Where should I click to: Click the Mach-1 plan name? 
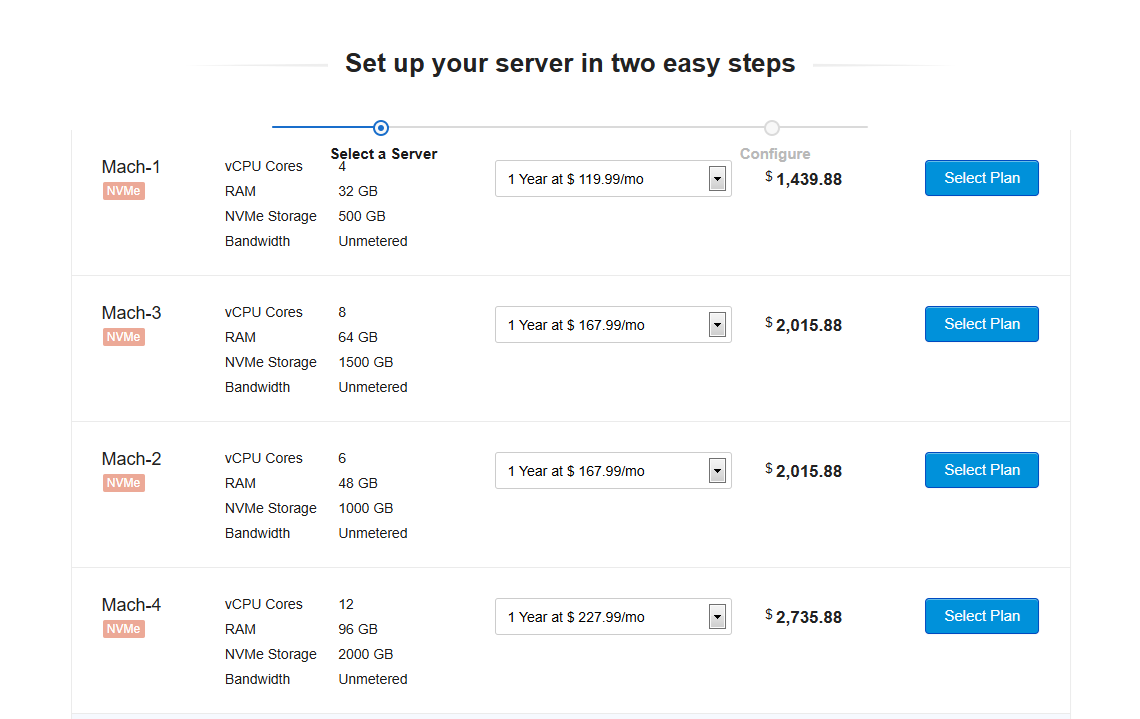pyautogui.click(x=131, y=167)
